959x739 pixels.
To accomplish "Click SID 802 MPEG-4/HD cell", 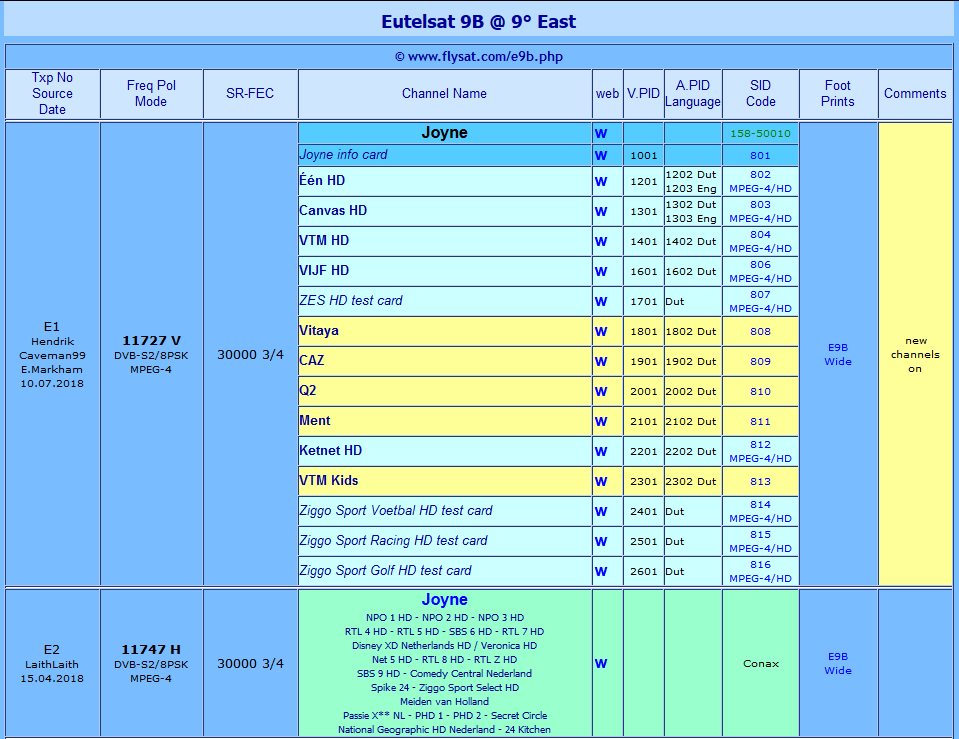I will point(760,181).
